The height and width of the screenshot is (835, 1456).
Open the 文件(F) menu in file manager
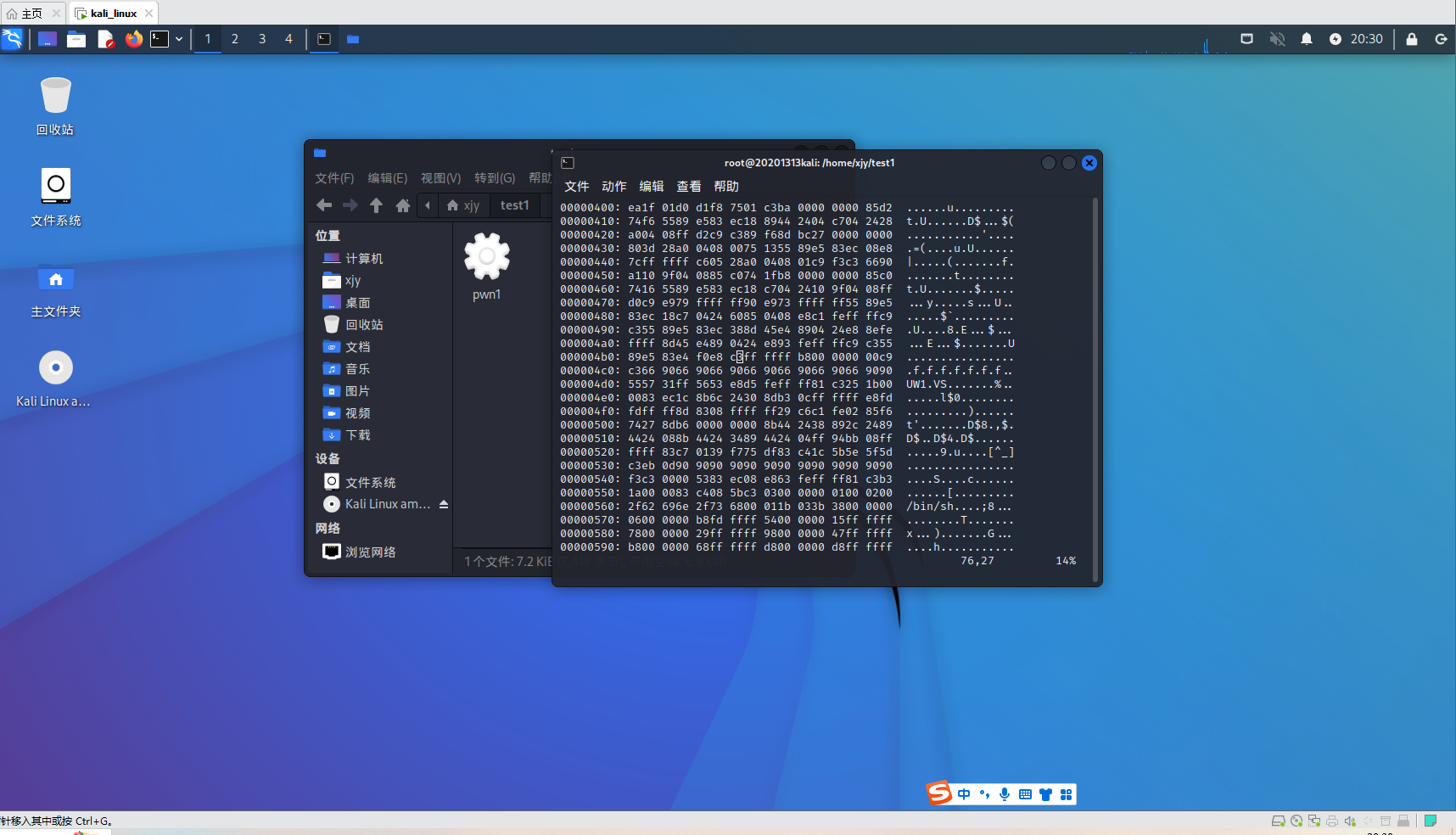(x=334, y=178)
